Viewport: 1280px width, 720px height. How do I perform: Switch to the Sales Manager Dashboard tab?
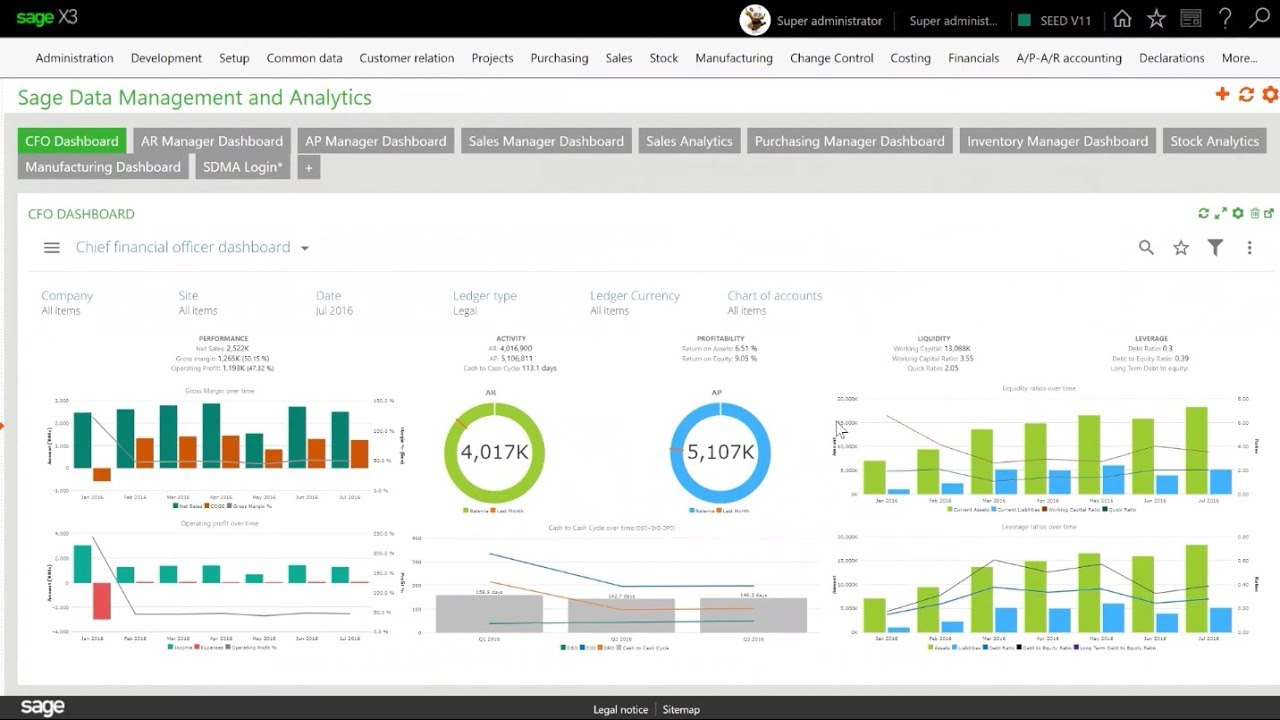[x=546, y=141]
